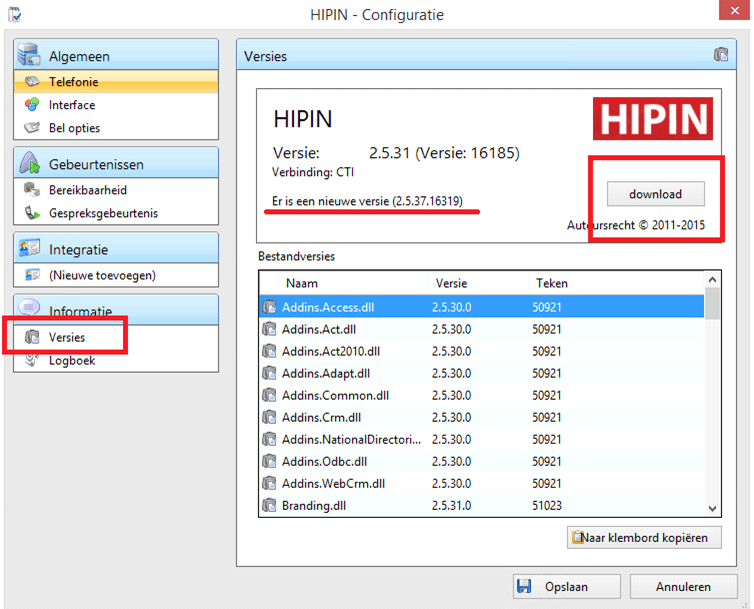Click the Algemeen header computer icon

tap(29, 54)
